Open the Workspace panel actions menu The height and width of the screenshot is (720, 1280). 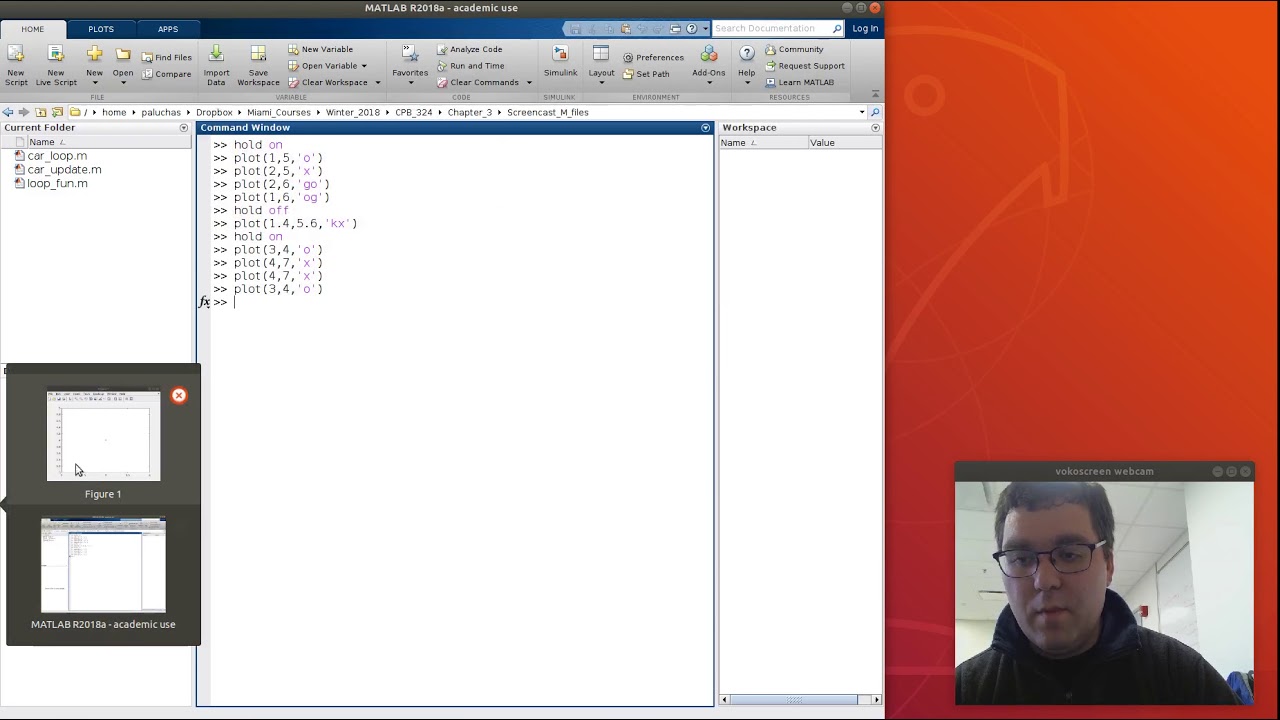(875, 128)
